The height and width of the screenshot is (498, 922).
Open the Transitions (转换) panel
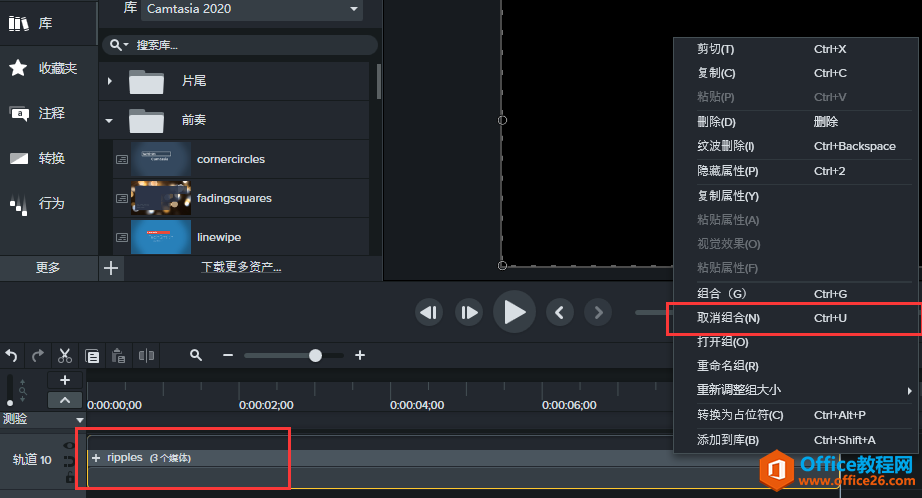(x=39, y=158)
